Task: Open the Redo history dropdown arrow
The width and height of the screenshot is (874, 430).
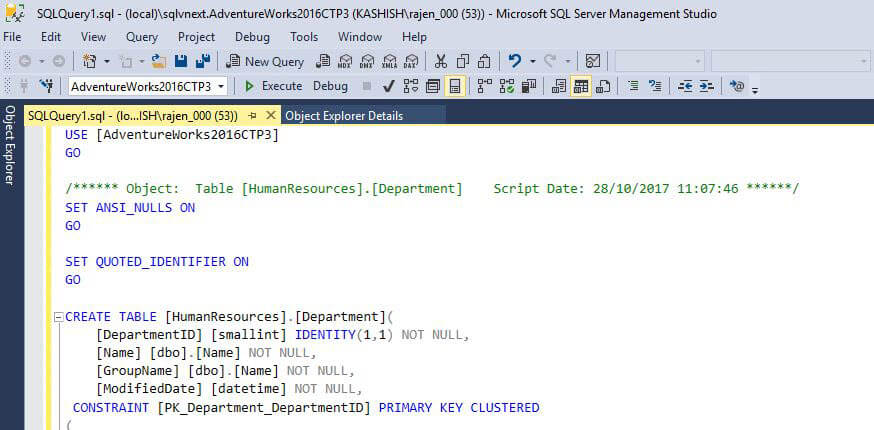Action: [567, 61]
